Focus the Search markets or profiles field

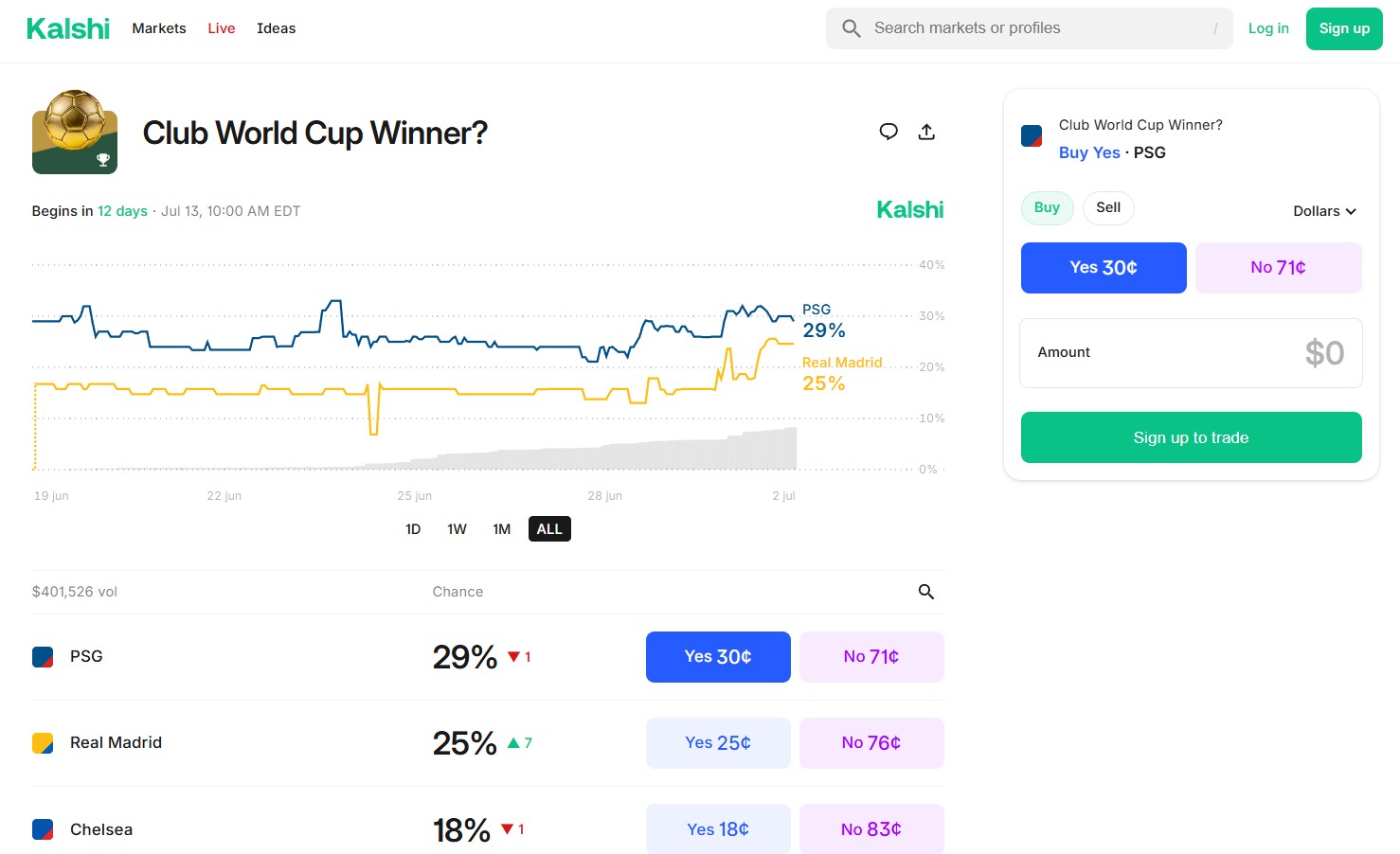tap(1029, 28)
